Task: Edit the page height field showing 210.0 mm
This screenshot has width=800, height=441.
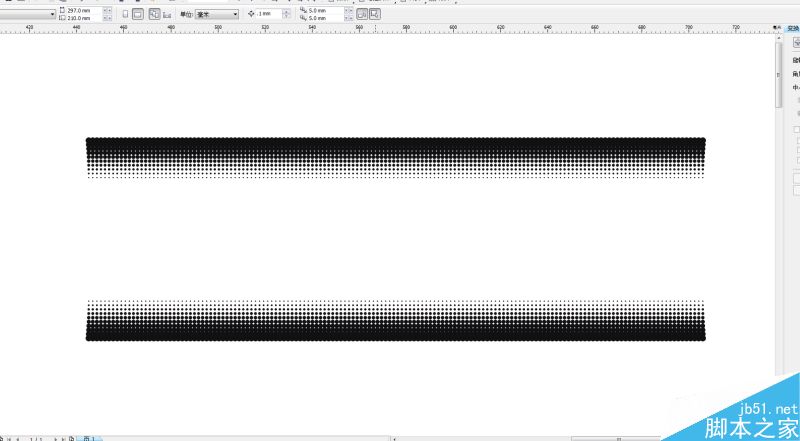Action: pyautogui.click(x=84, y=18)
